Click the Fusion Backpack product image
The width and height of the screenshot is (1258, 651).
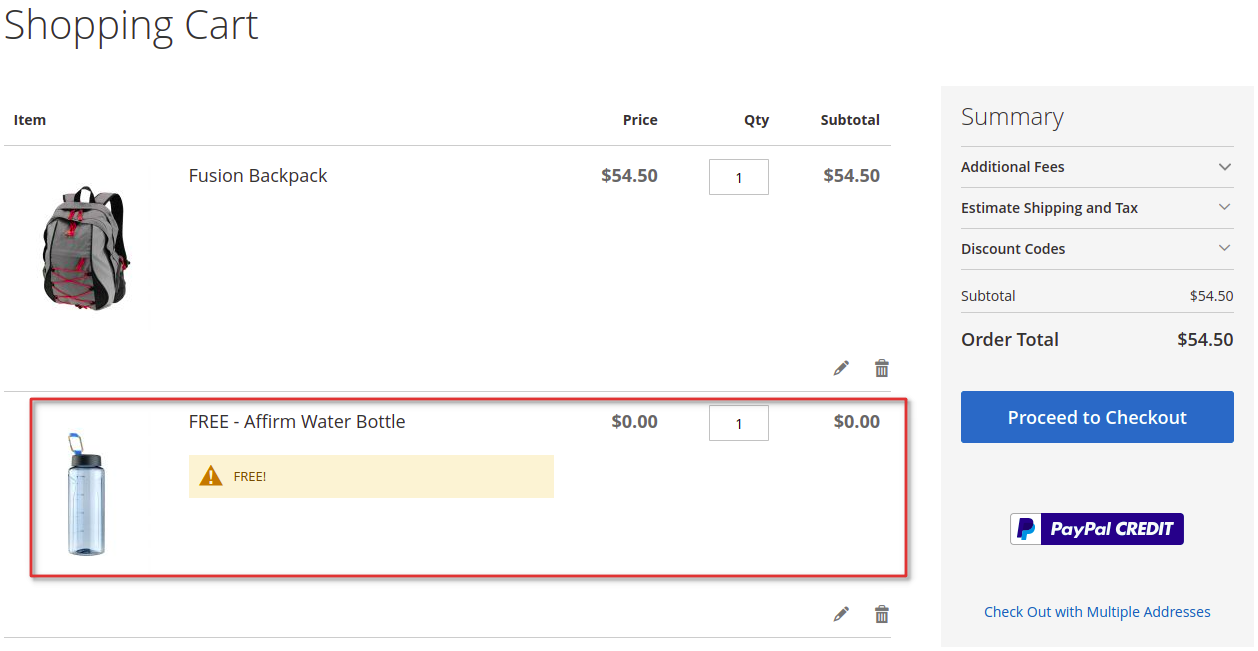(86, 248)
